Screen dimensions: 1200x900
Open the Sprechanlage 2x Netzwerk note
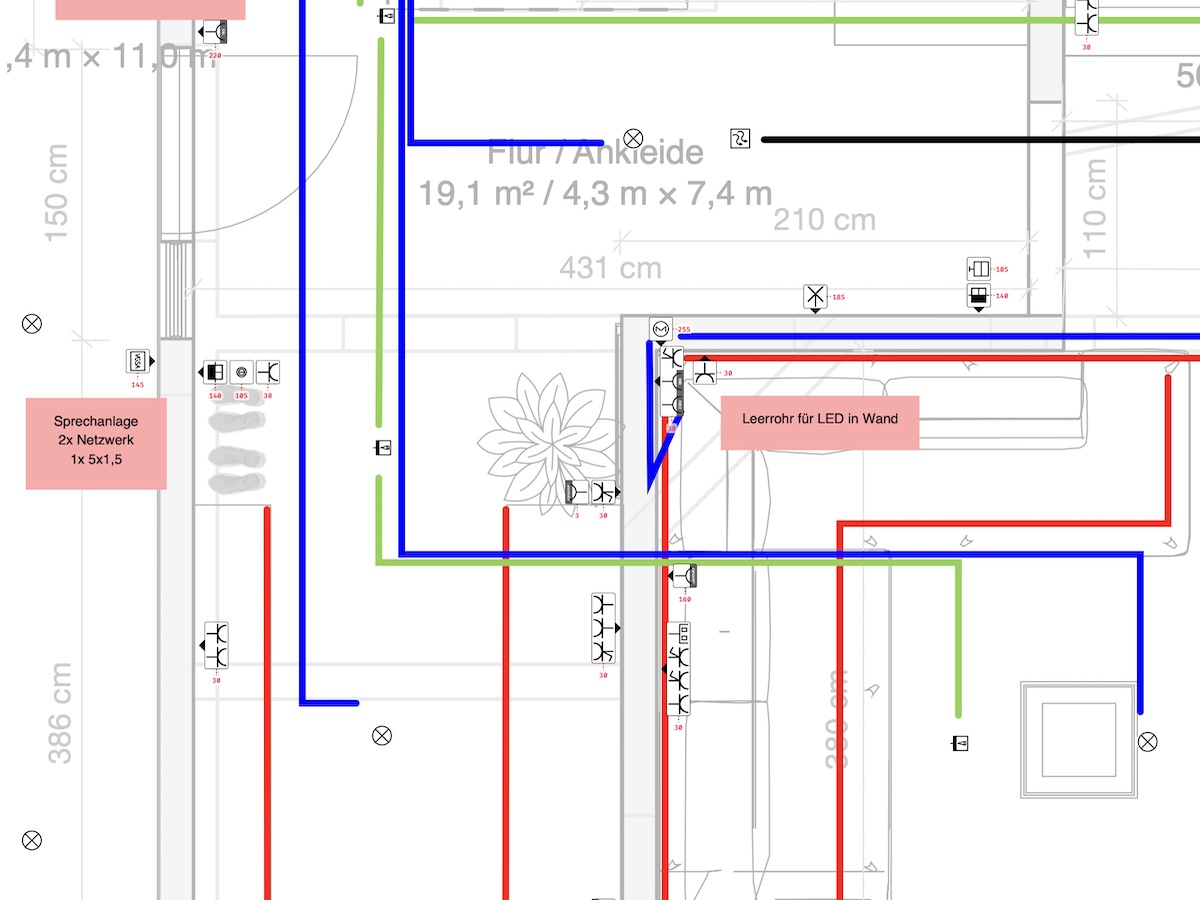tap(95, 440)
